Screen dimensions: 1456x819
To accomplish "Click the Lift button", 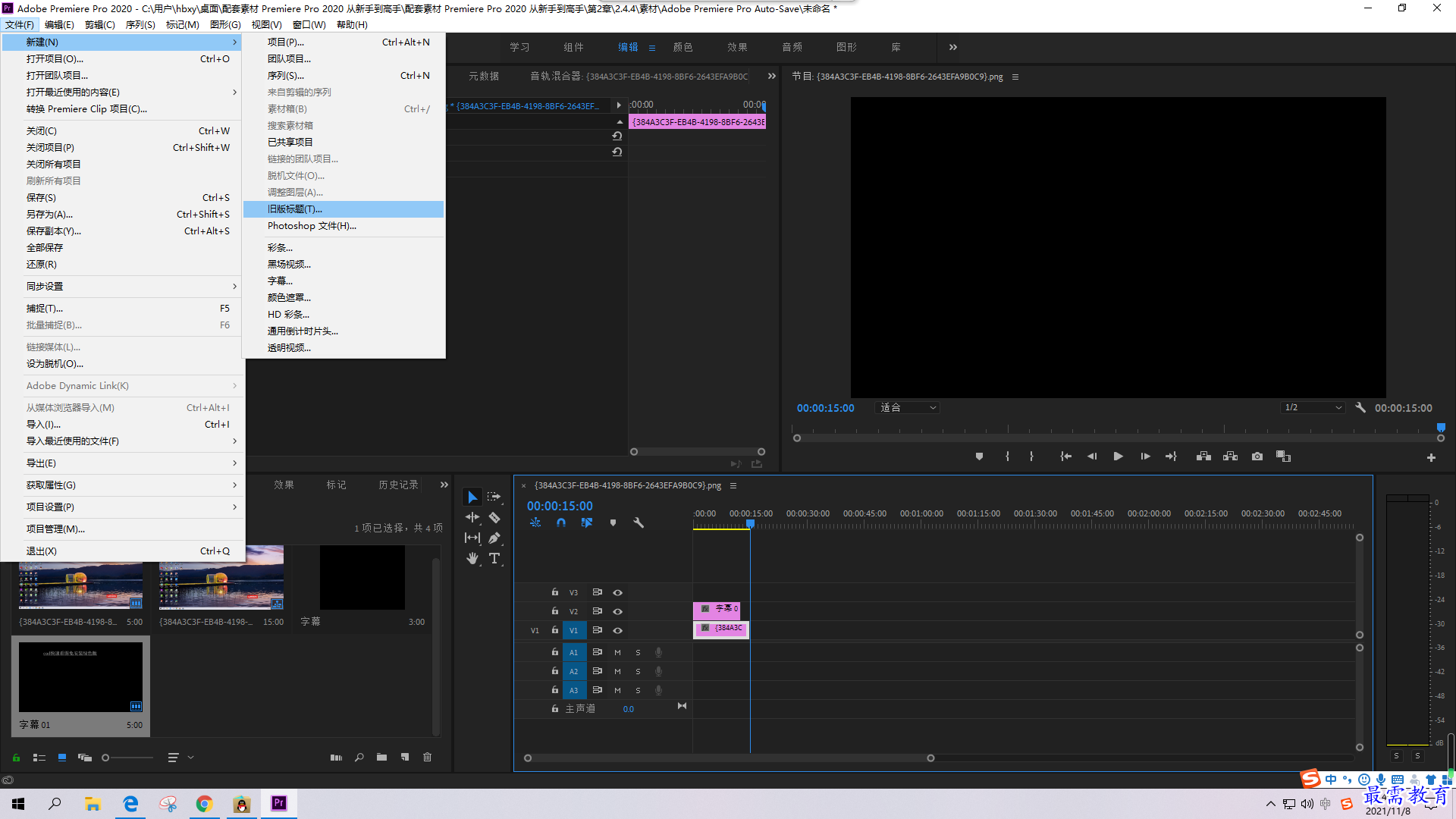I will [1203, 457].
